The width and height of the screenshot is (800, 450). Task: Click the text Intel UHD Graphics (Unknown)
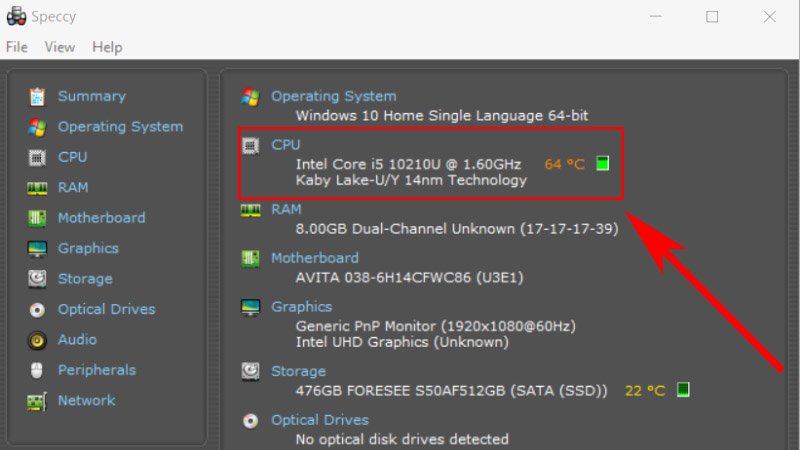click(x=402, y=342)
